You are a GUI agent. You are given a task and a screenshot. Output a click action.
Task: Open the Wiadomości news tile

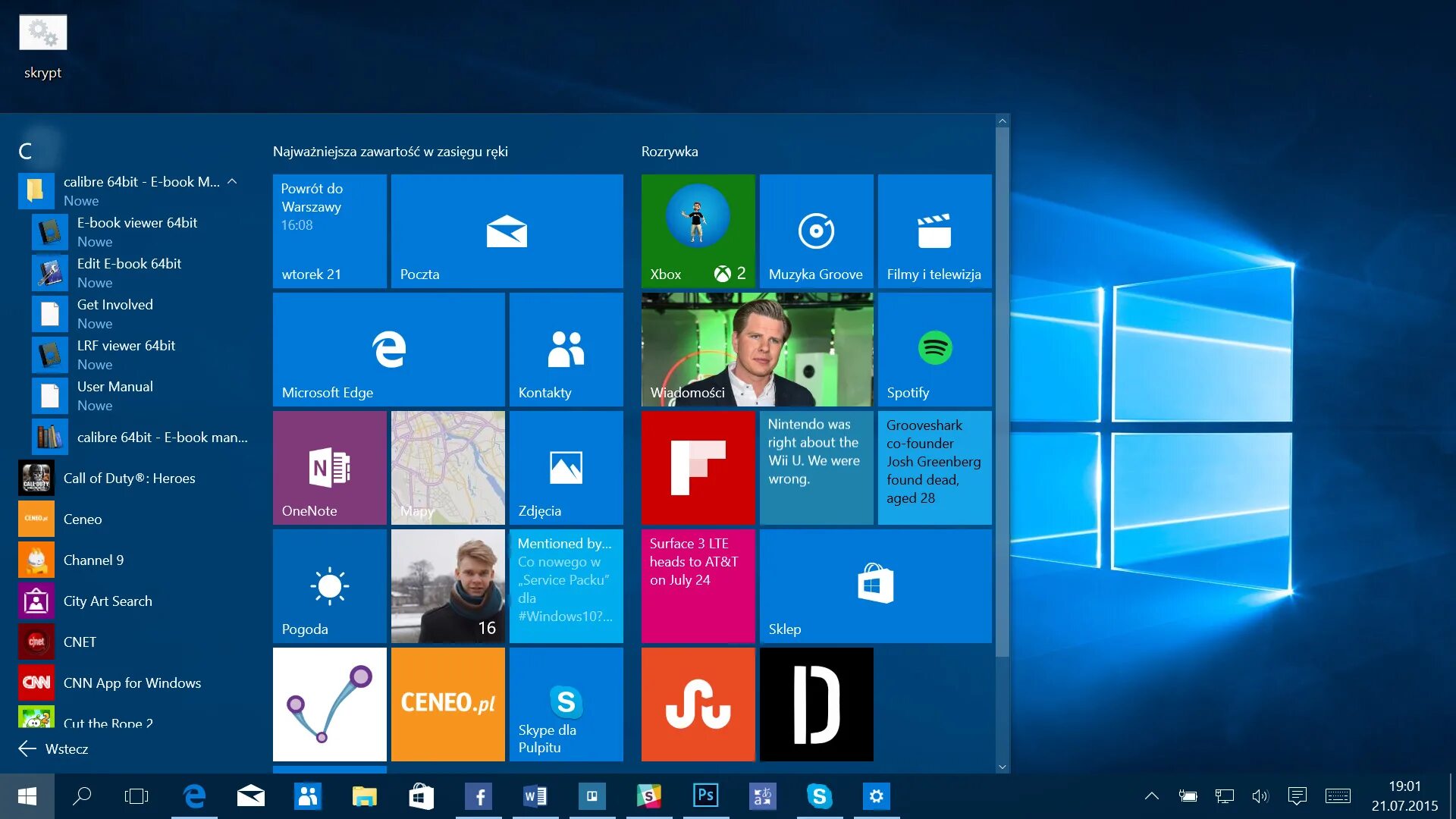[757, 350]
